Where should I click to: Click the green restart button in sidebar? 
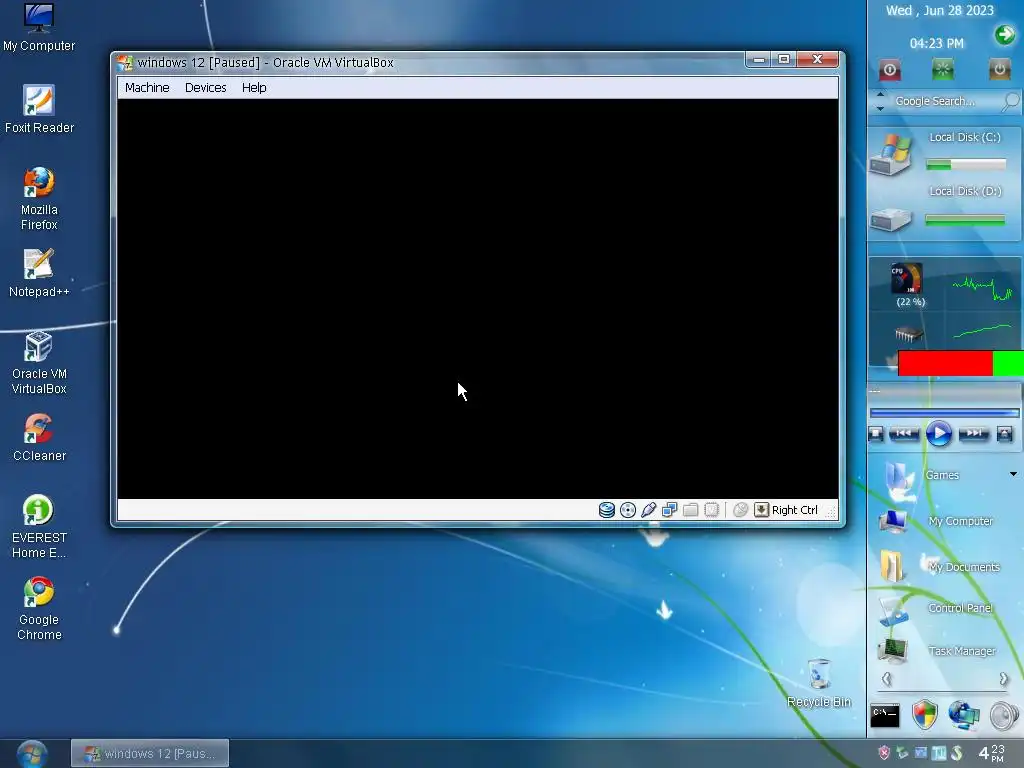(x=942, y=69)
